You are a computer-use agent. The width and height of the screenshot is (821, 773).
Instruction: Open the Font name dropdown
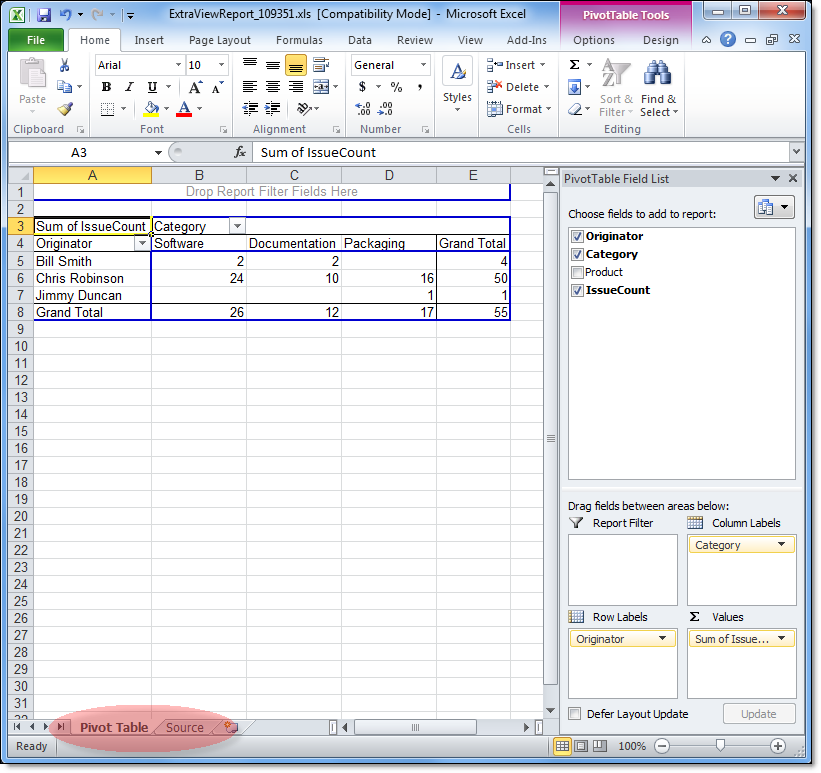[178, 65]
